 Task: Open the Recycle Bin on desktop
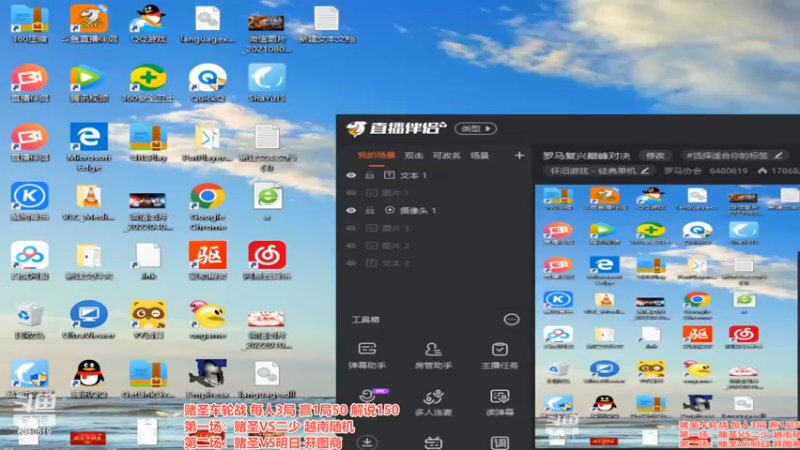30,320
